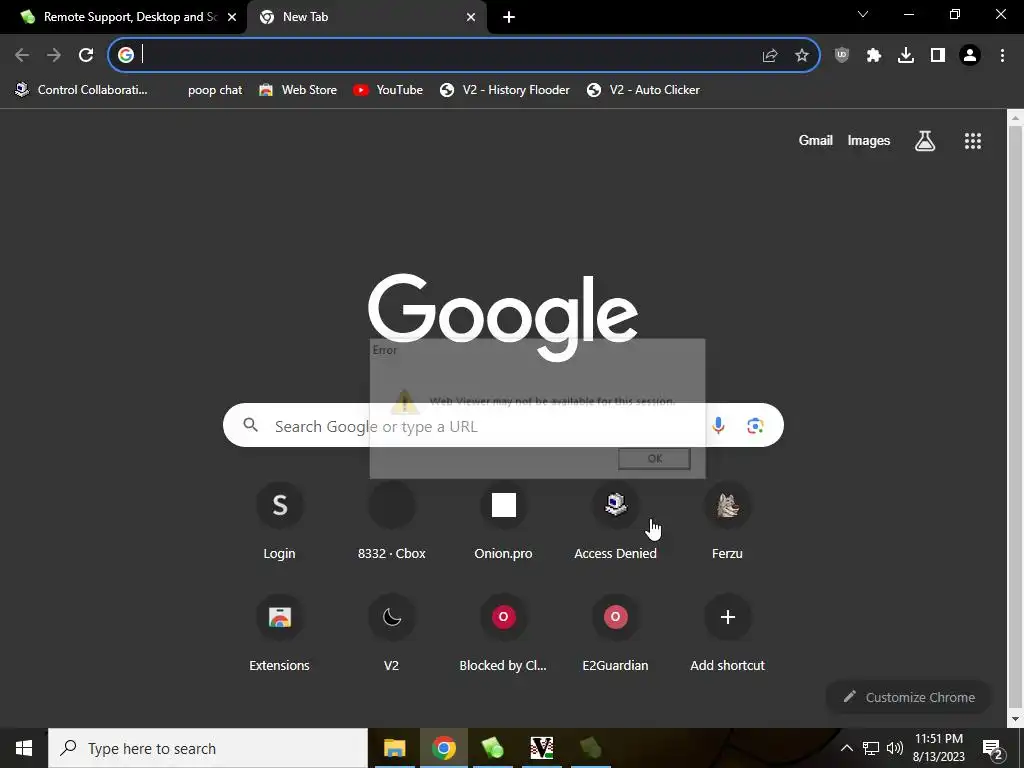Start voice search with microphone icon
The height and width of the screenshot is (768, 1024).
pos(718,426)
